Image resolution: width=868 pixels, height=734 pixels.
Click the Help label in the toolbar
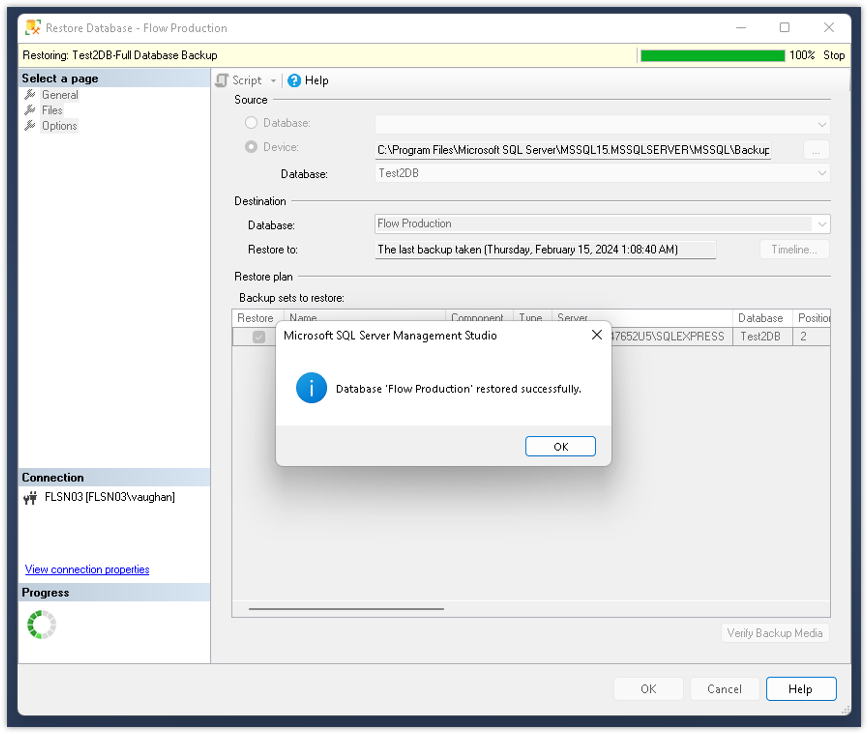(x=317, y=81)
